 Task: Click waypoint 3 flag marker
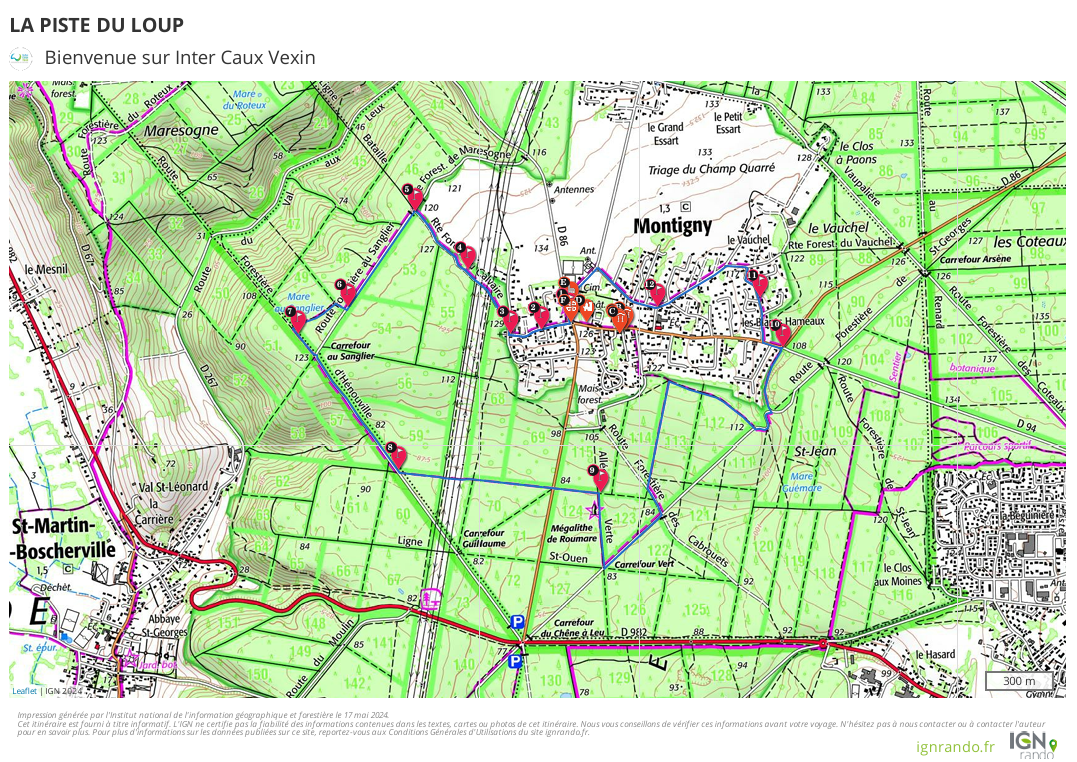click(x=511, y=320)
